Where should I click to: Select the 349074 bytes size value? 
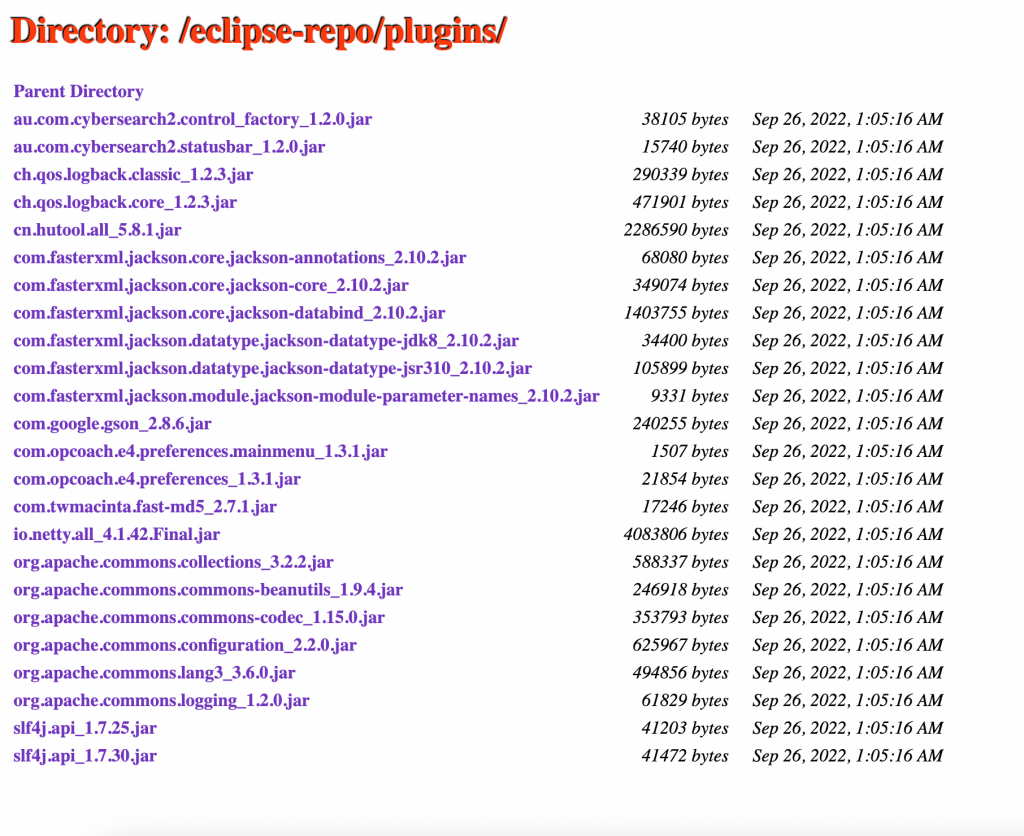680,285
